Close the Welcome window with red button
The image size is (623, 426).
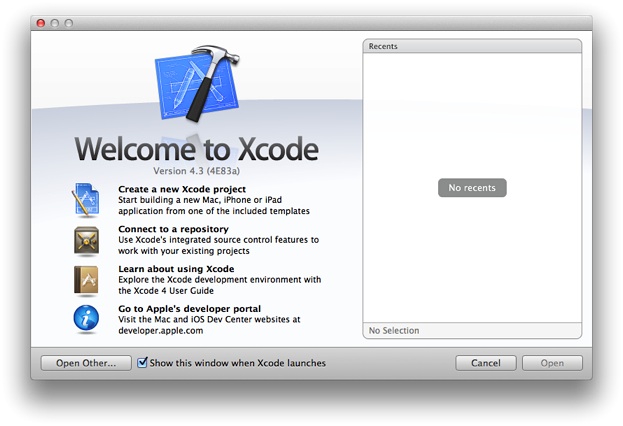pos(40,22)
